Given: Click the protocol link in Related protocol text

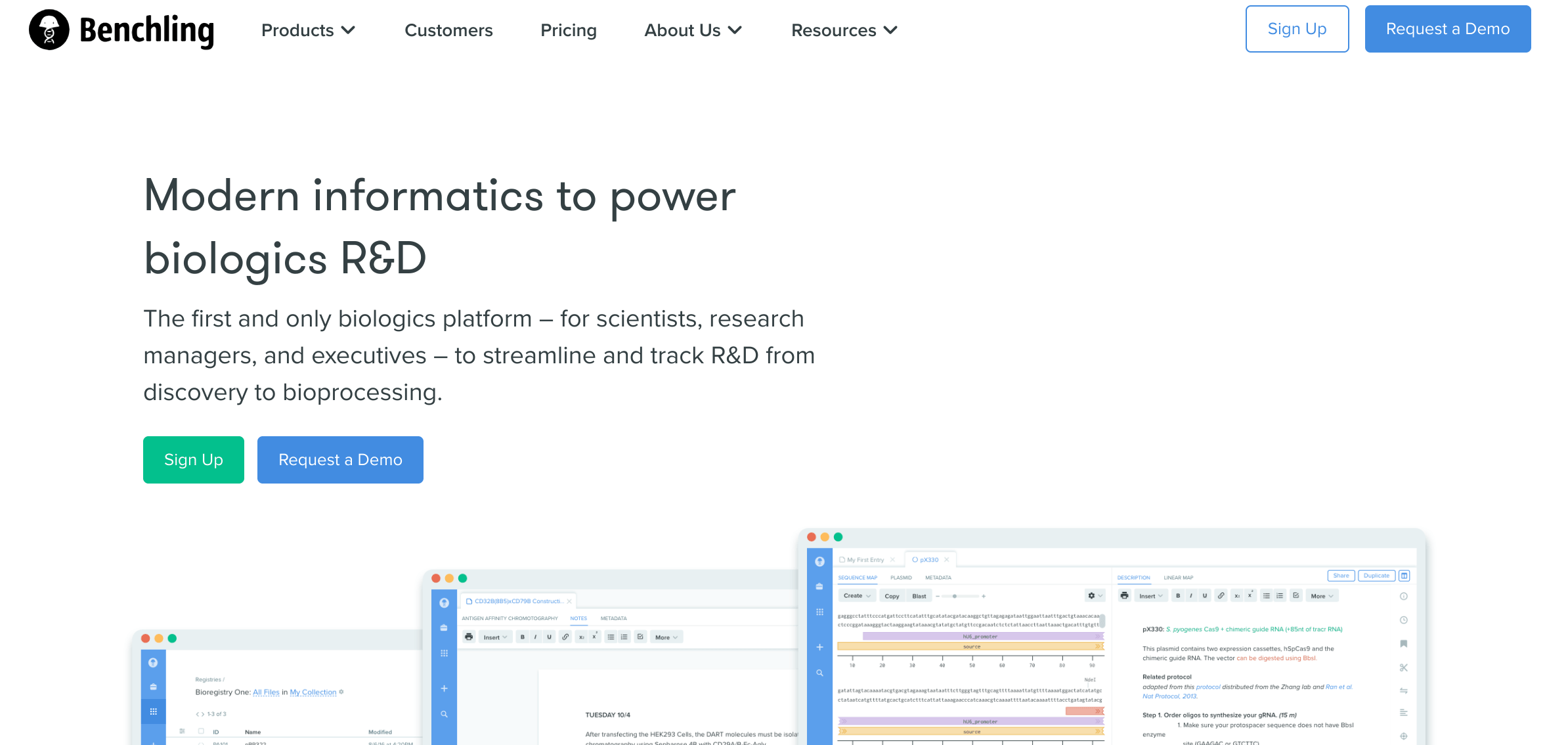Looking at the screenshot, I should [1208, 687].
